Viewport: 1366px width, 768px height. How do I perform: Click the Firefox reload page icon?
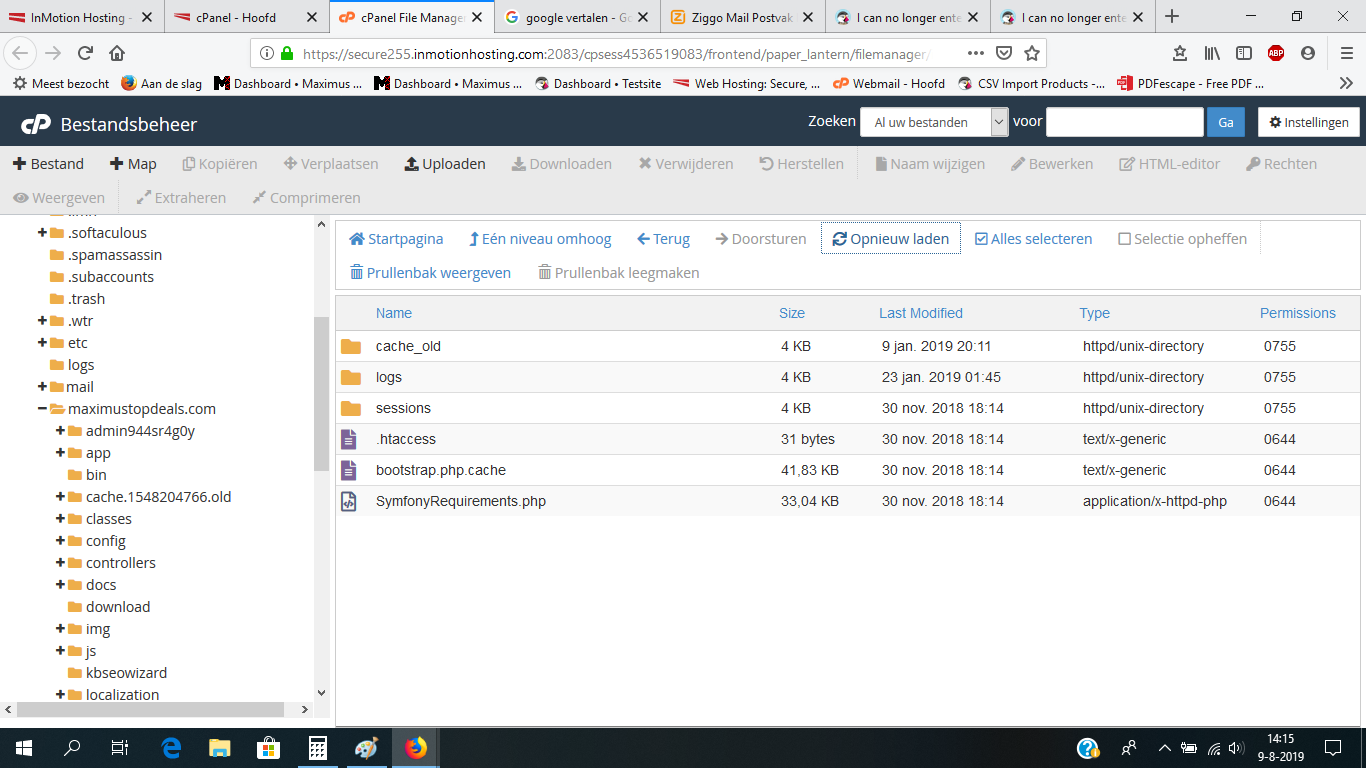pos(86,53)
